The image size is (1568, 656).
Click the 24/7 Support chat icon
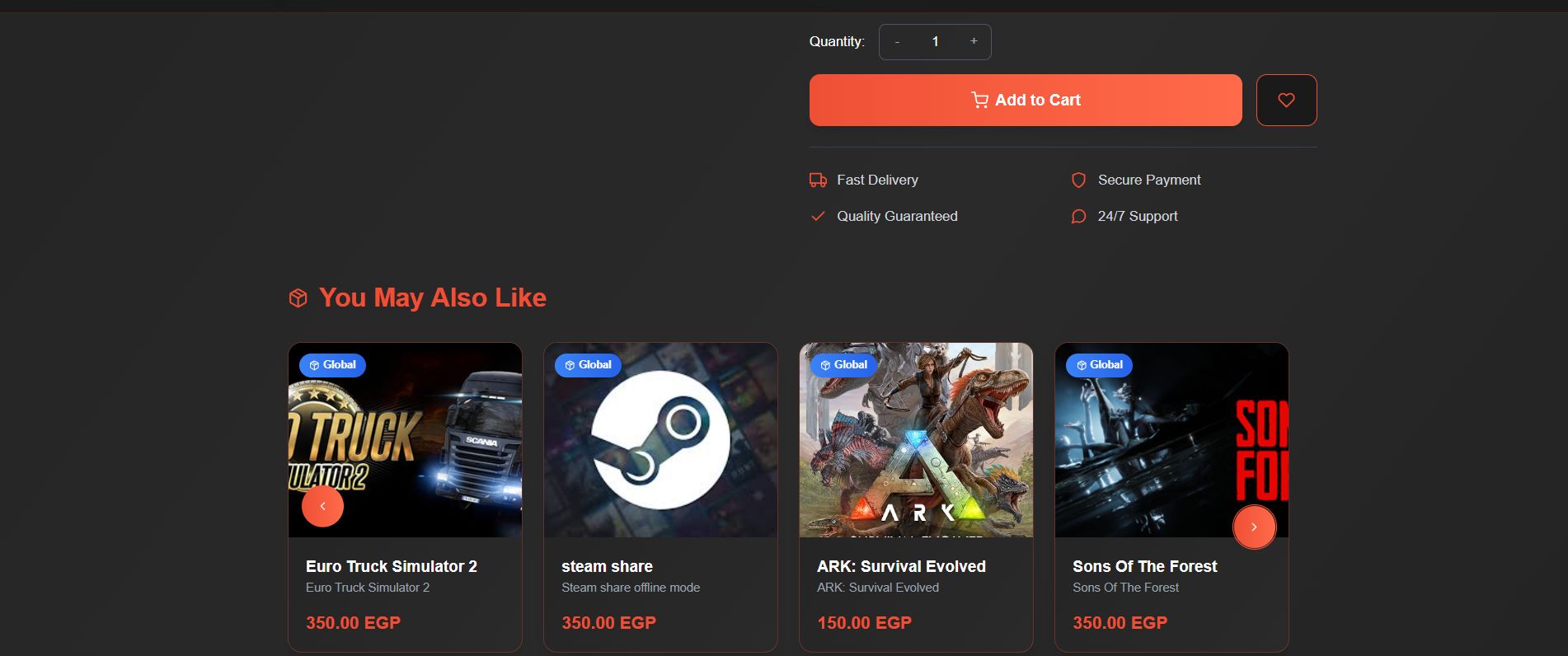(x=1078, y=216)
